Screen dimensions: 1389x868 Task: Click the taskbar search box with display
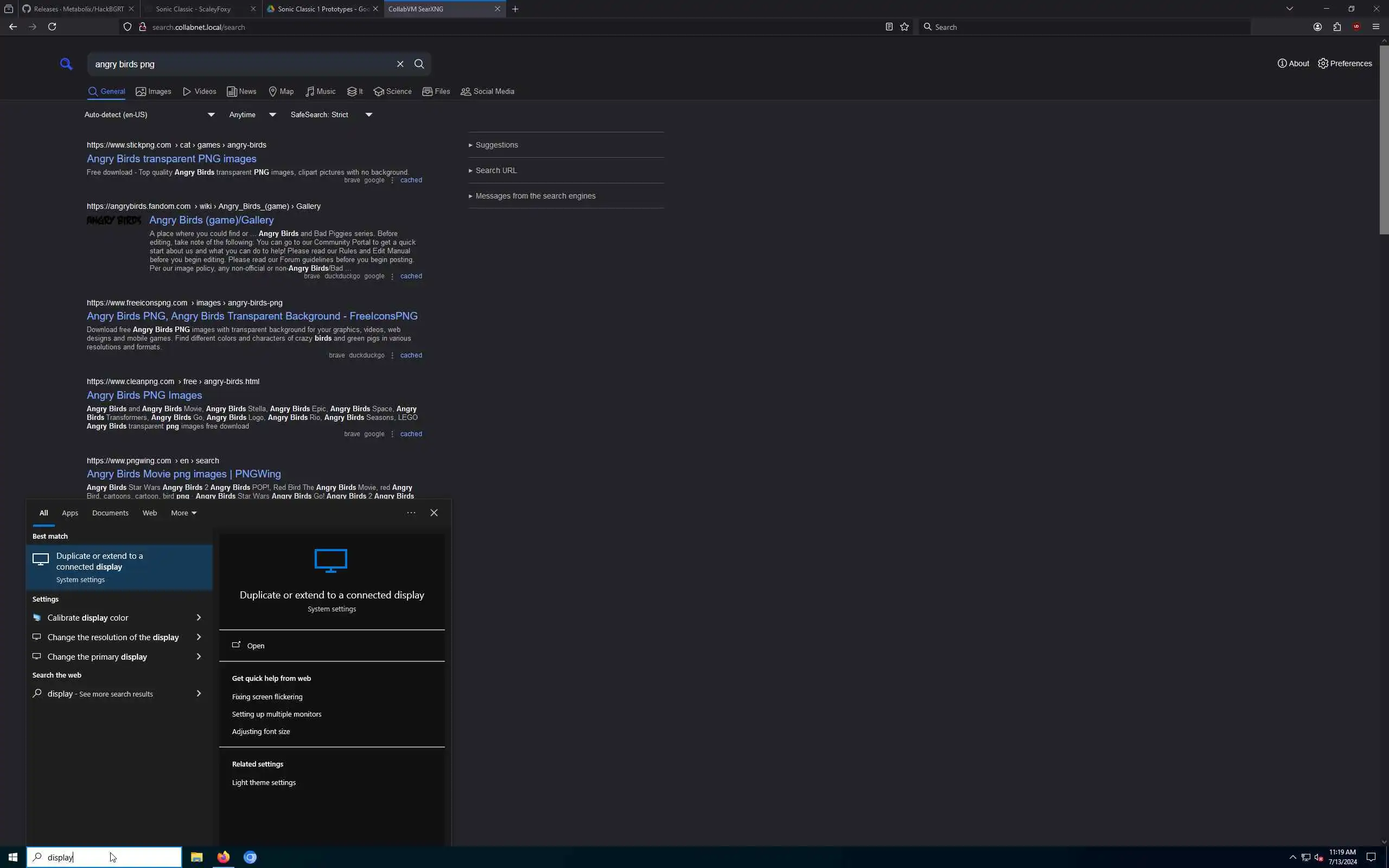tap(105, 857)
